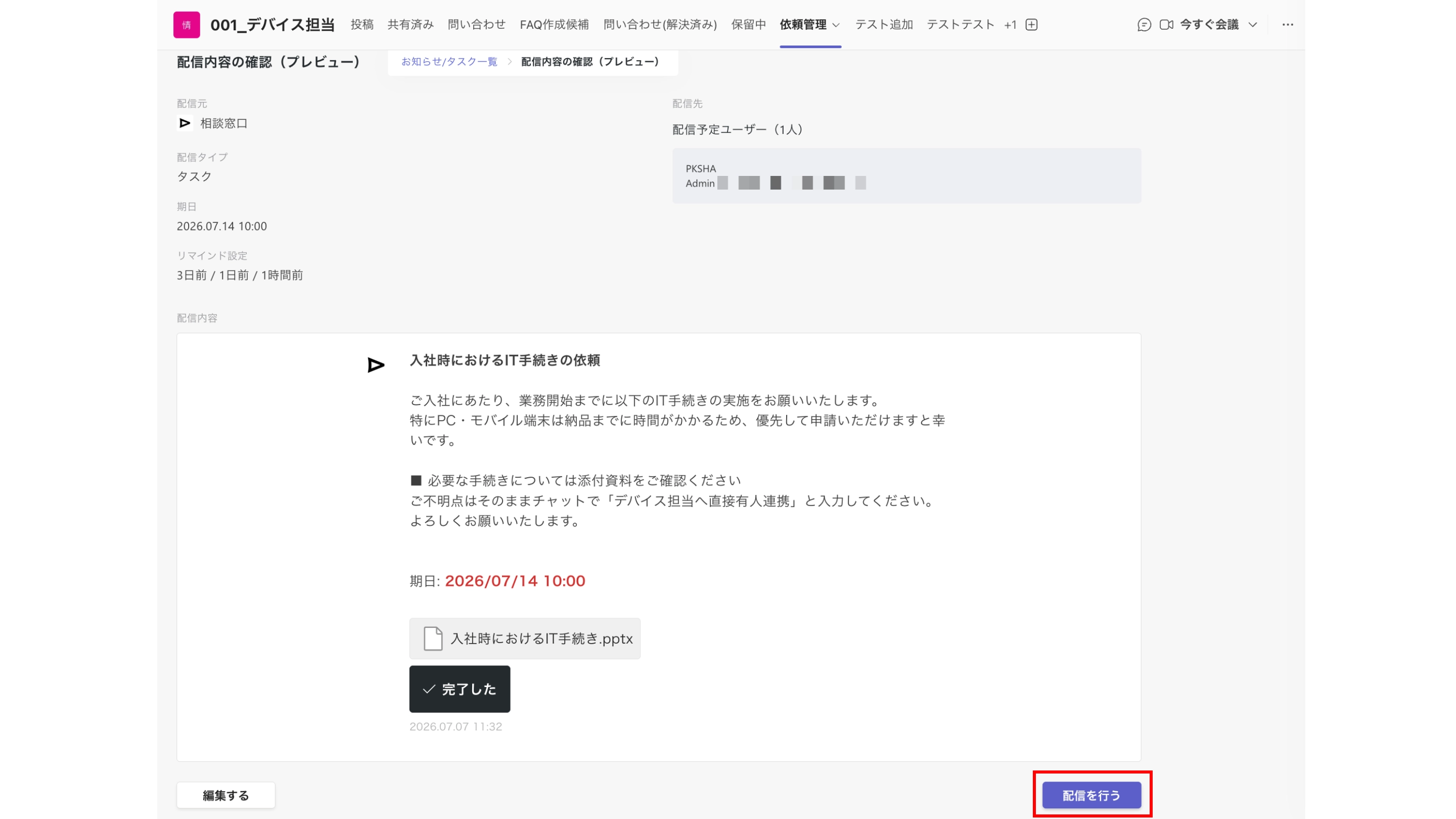
Task: Click the 相談窓口 sender name
Action: (224, 123)
